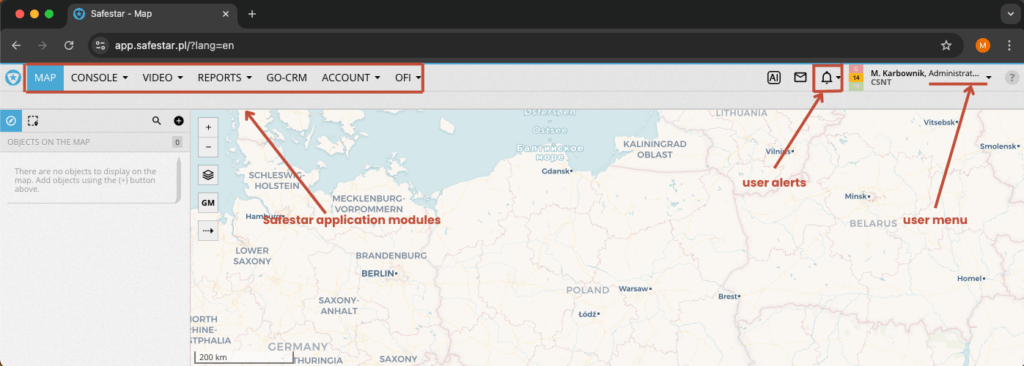Click the dashed arrow map tool

pyautogui.click(x=208, y=231)
